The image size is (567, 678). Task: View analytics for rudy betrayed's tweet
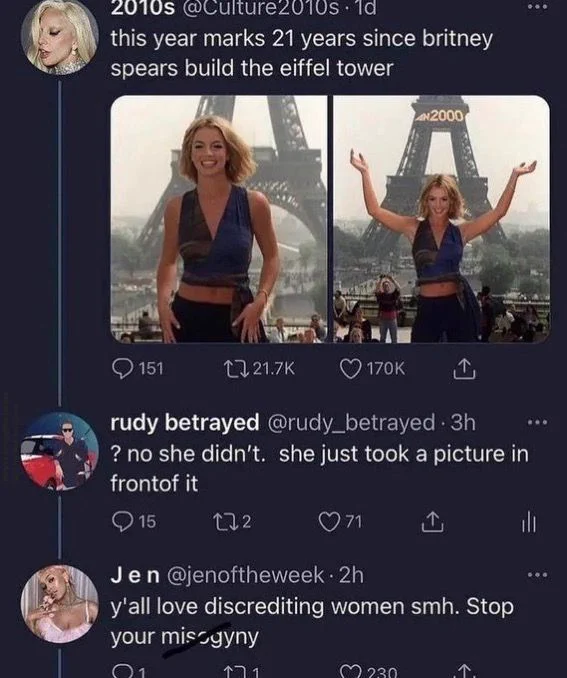coord(529,523)
